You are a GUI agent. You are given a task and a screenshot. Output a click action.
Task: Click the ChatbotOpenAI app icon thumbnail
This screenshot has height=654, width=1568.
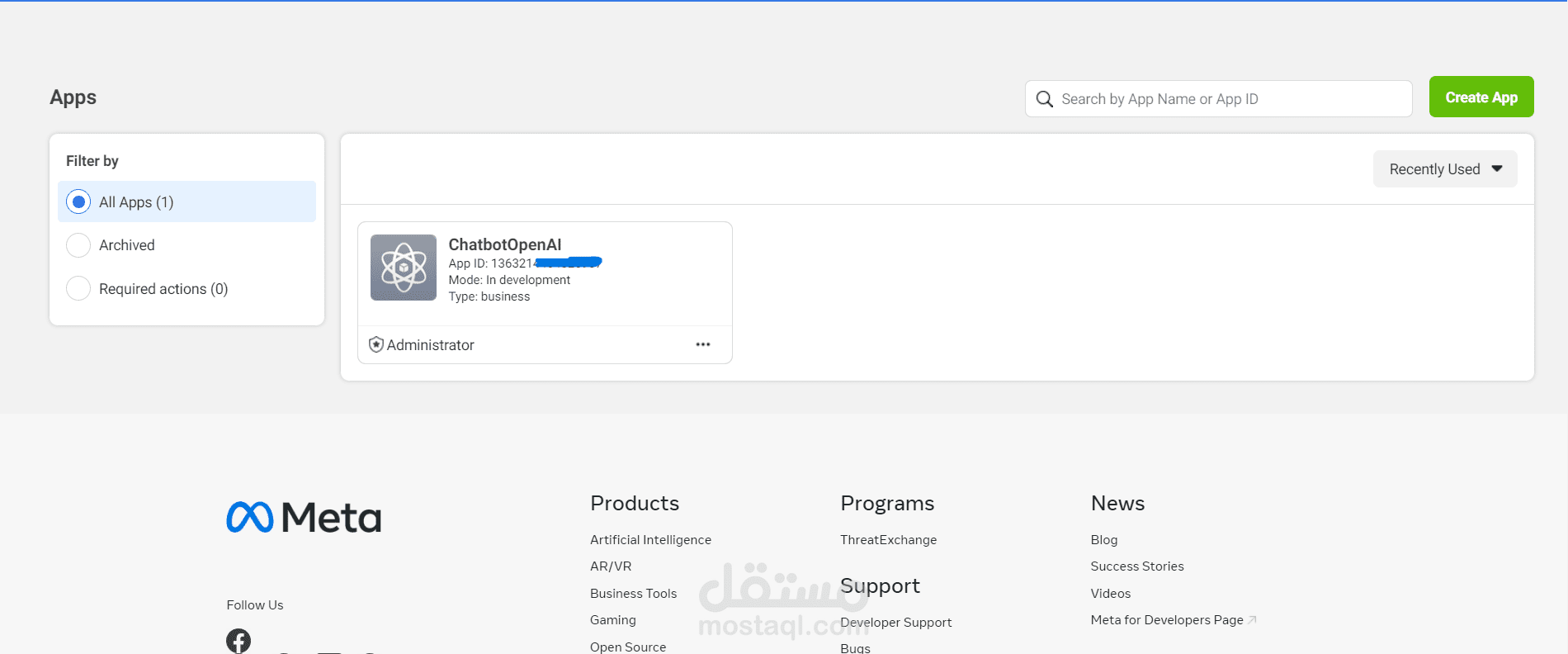(x=404, y=268)
